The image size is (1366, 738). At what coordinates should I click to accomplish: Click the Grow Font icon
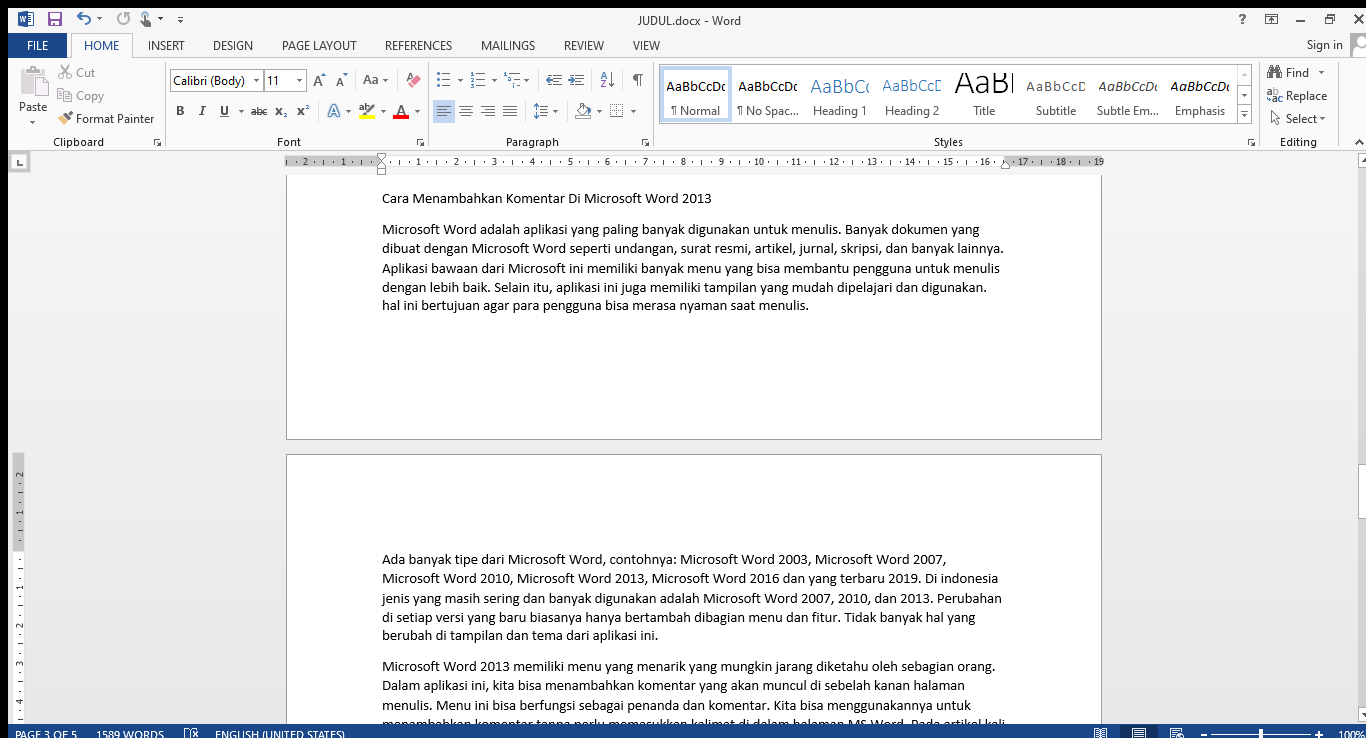[319, 80]
